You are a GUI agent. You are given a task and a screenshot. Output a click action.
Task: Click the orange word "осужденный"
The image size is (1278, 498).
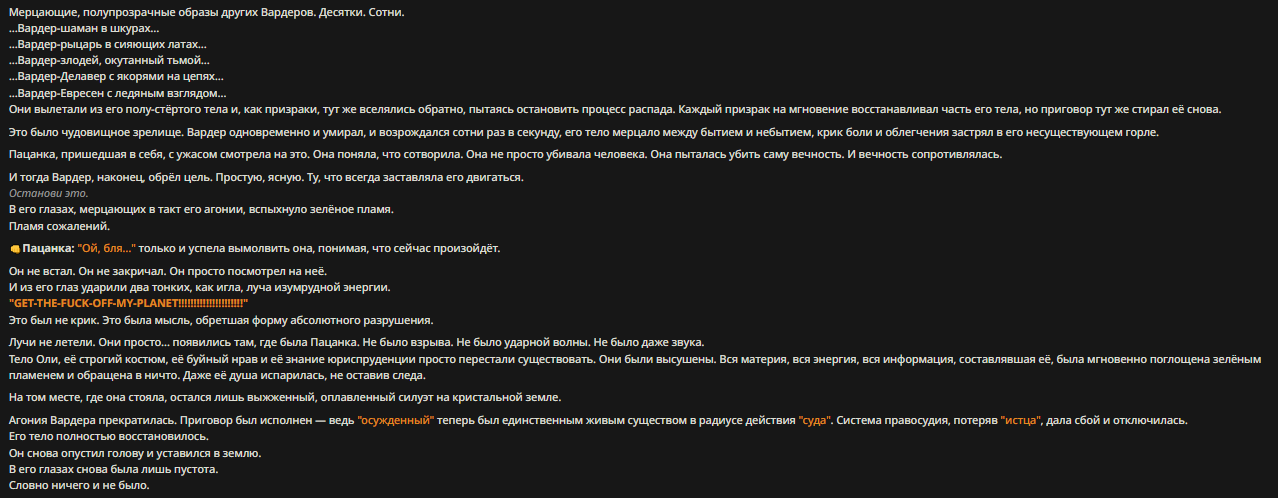pos(396,421)
